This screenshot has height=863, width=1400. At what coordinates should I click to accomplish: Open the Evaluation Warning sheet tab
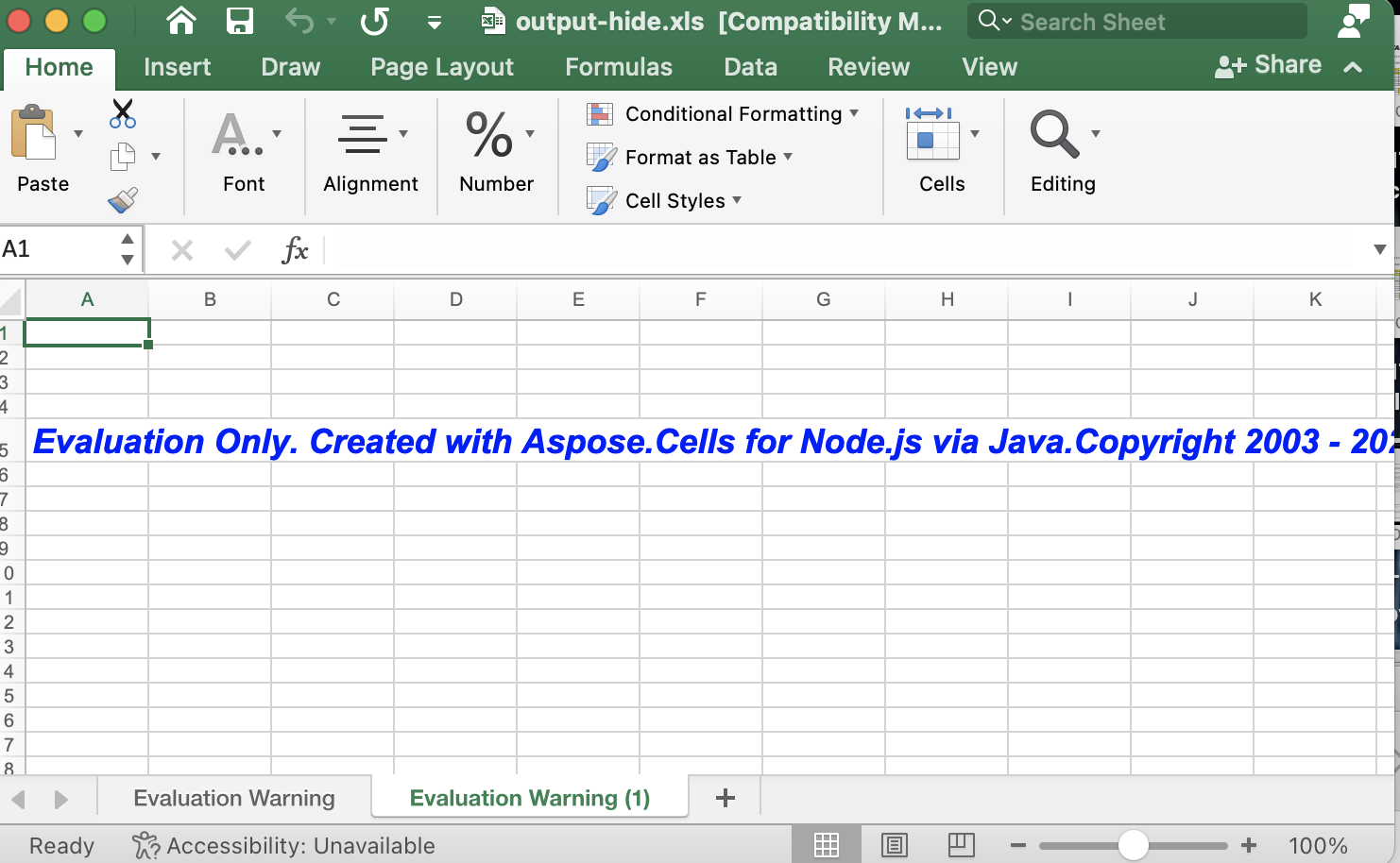(x=233, y=798)
